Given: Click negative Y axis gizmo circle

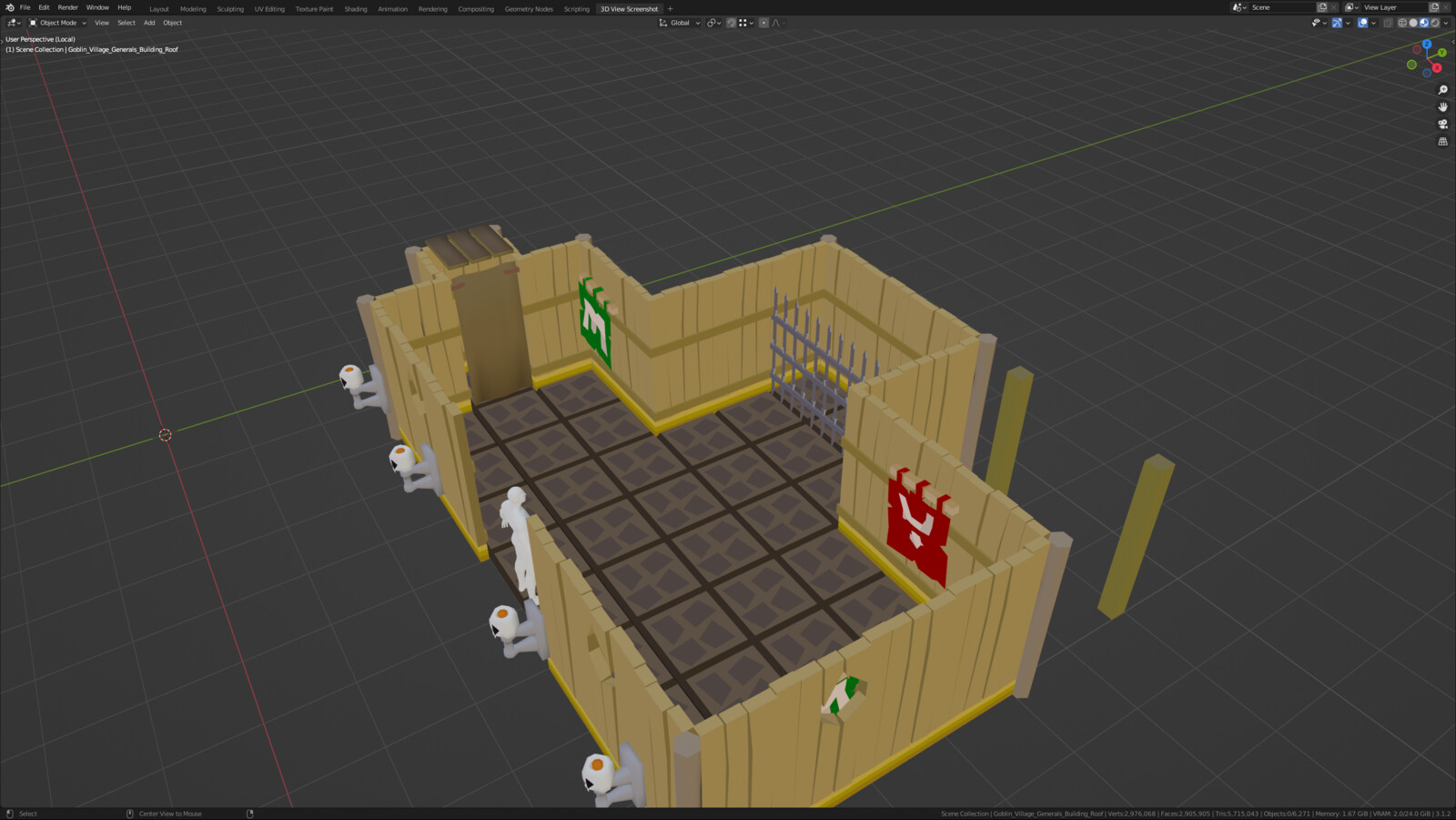Looking at the screenshot, I should tap(1411, 65).
